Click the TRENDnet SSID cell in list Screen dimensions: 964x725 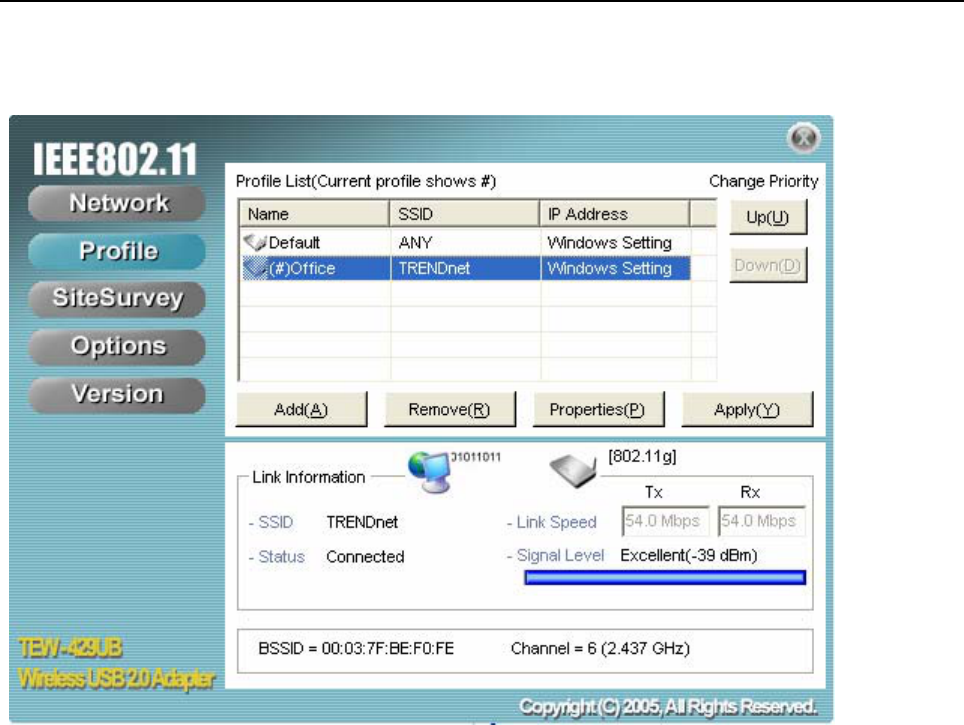pos(434,269)
